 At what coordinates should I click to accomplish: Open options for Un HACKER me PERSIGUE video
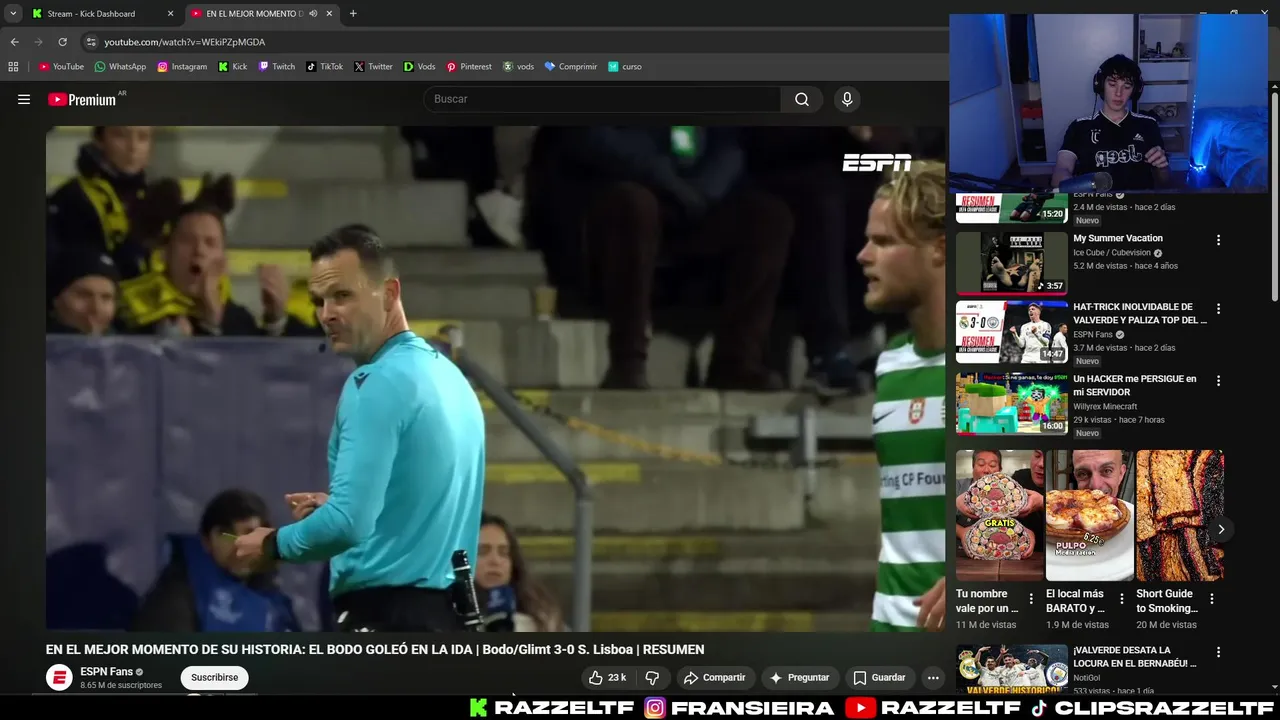pos(1218,381)
